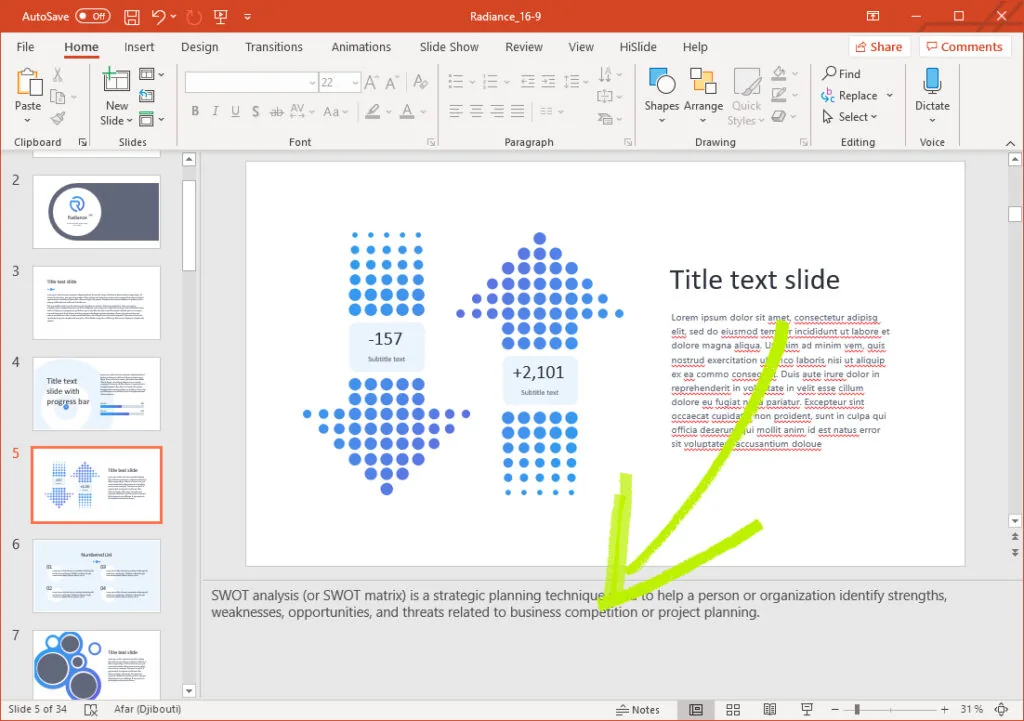The image size is (1024, 721).
Task: Open the Select dropdown
Action: (x=850, y=117)
